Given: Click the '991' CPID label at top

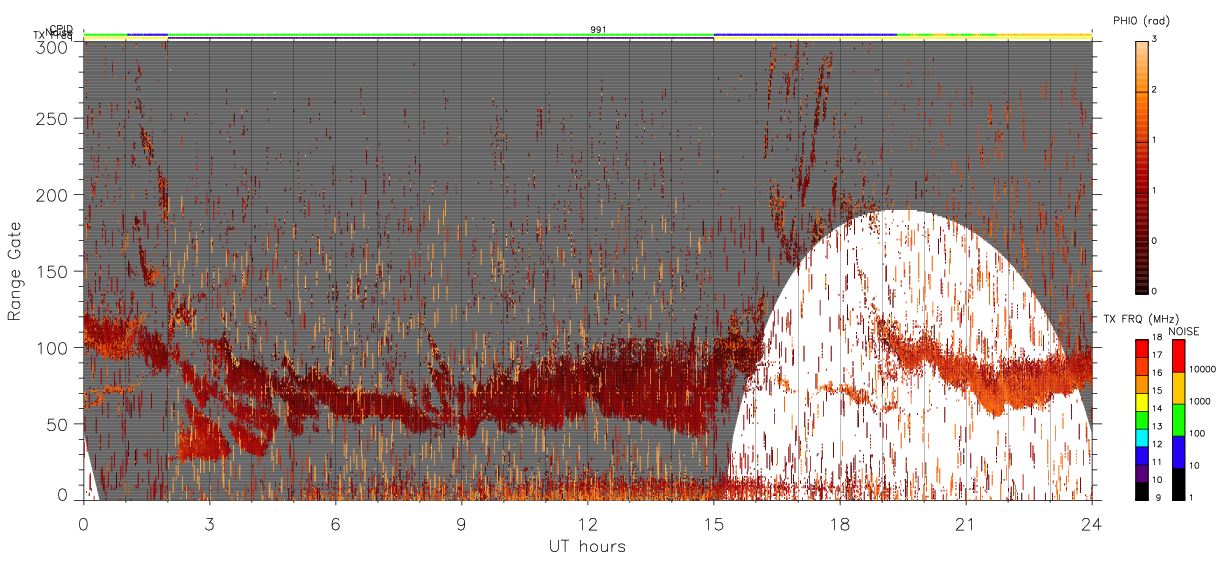Looking at the screenshot, I should [598, 30].
